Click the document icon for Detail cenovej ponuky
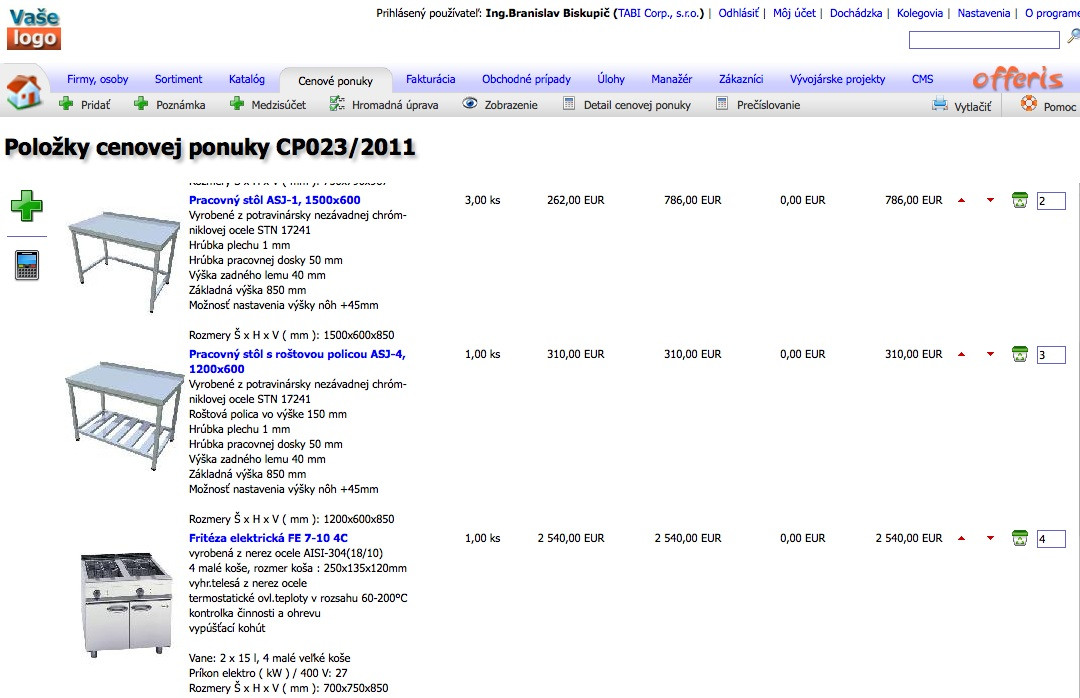The width and height of the screenshot is (1080, 698). 569,104
